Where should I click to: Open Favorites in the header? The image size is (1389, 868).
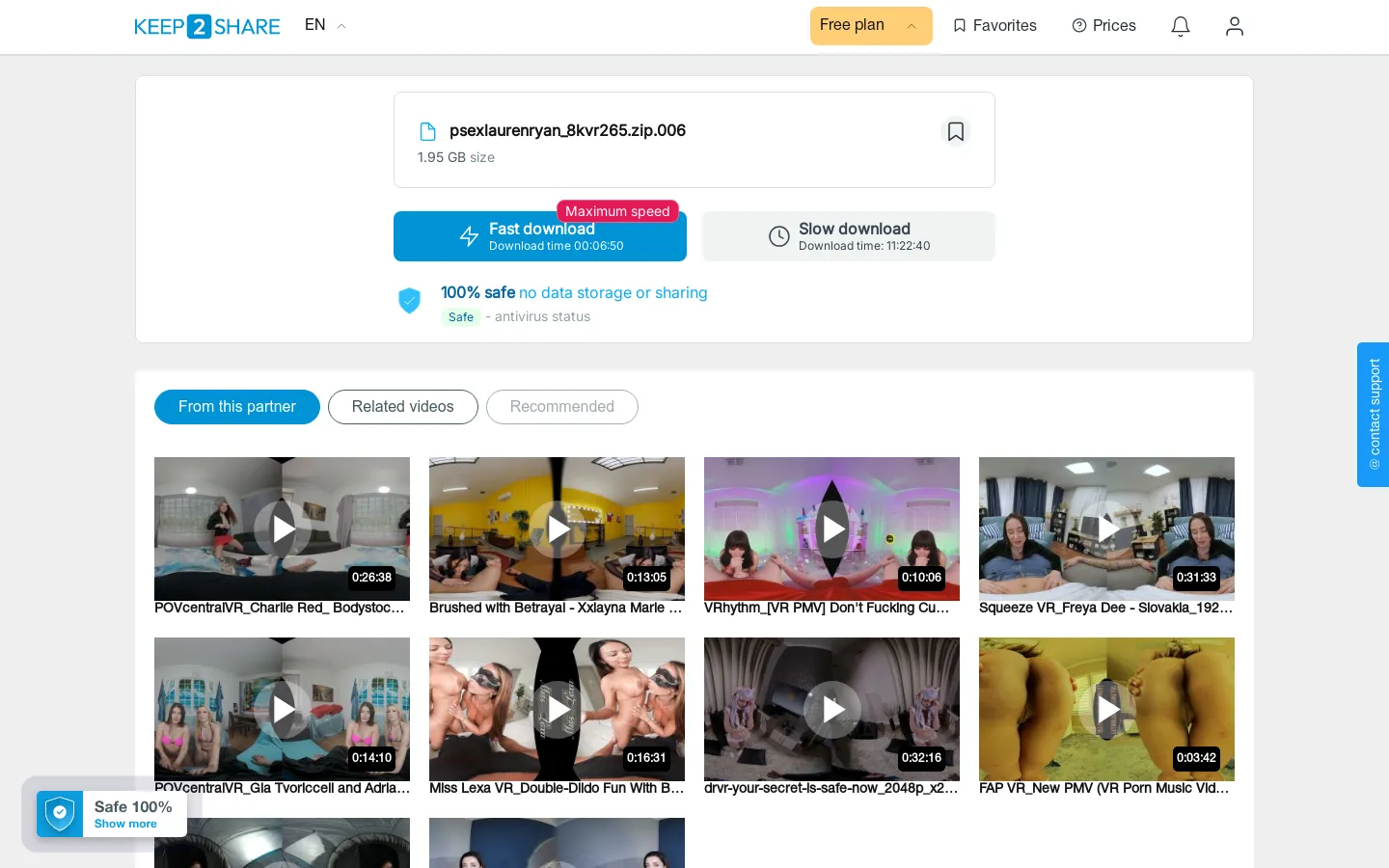click(x=994, y=26)
